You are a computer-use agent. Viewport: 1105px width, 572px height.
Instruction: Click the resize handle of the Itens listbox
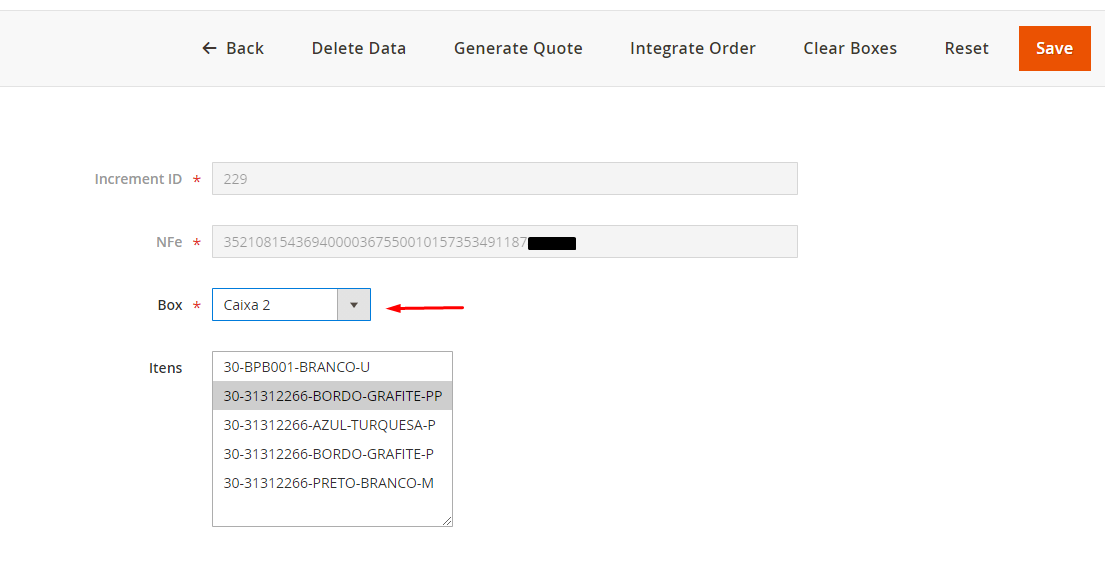[x=447, y=521]
